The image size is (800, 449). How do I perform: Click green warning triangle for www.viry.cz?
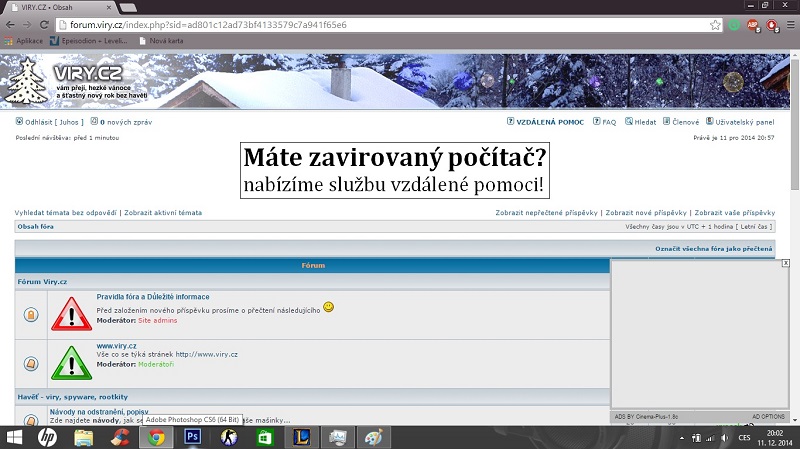(x=71, y=363)
